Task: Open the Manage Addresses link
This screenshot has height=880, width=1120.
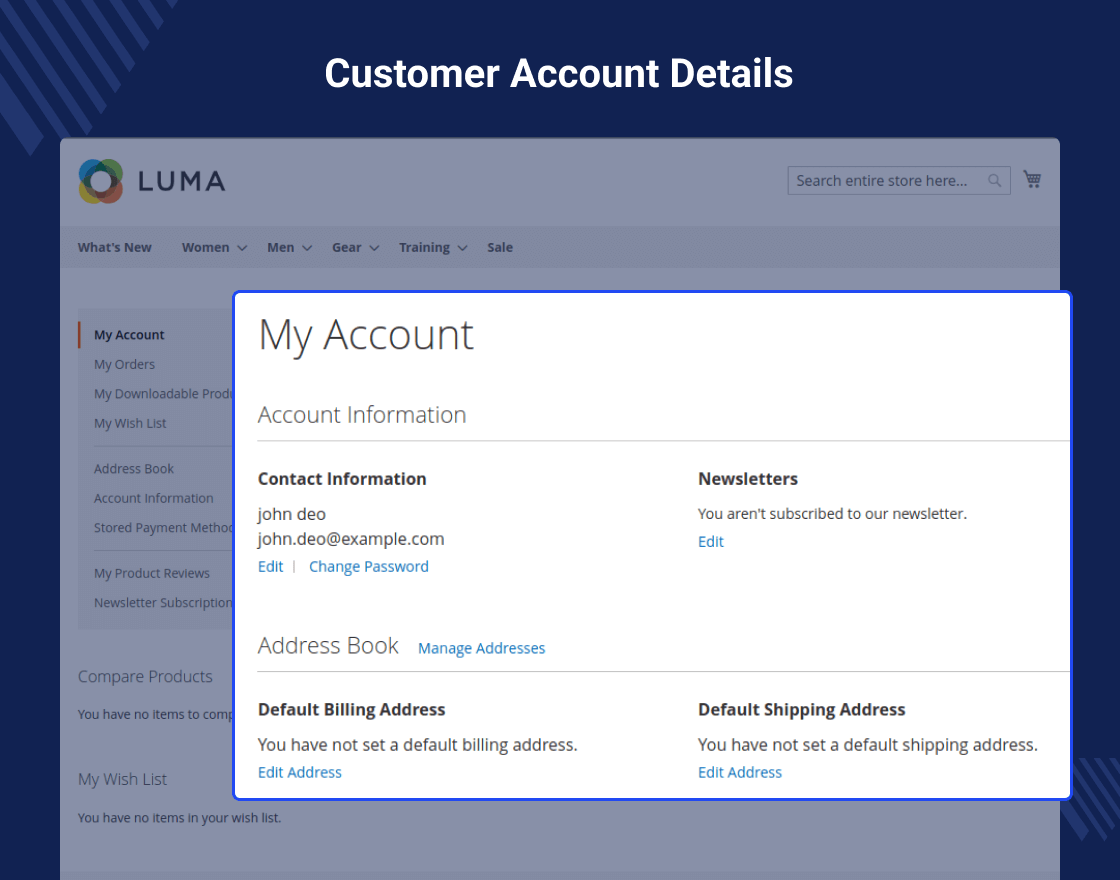Action: [481, 648]
